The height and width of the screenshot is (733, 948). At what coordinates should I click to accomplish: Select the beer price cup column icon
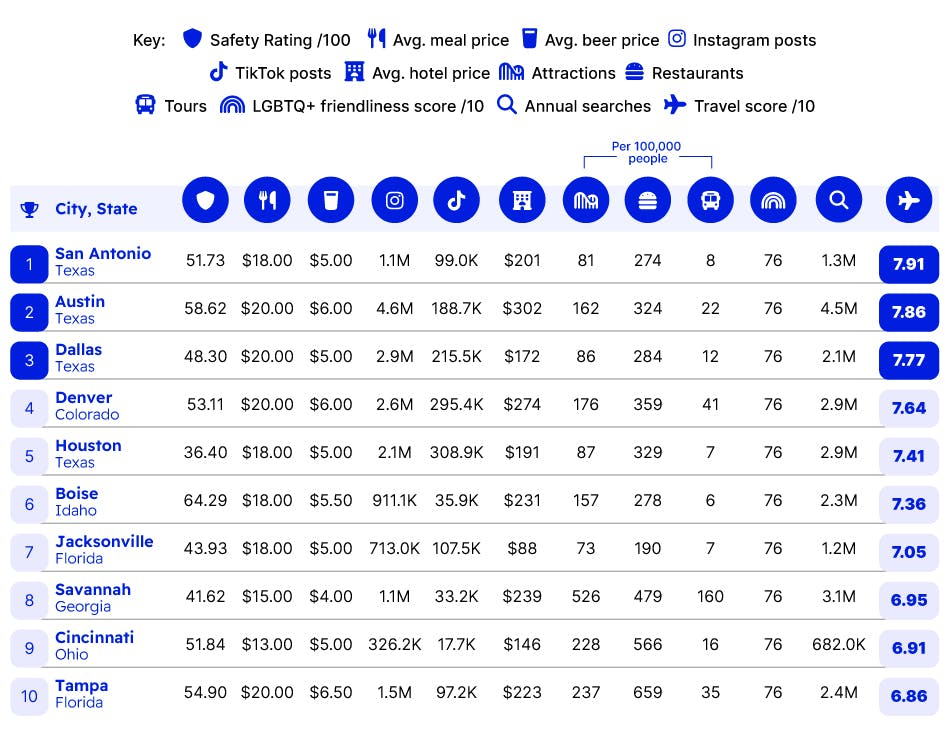click(x=331, y=201)
